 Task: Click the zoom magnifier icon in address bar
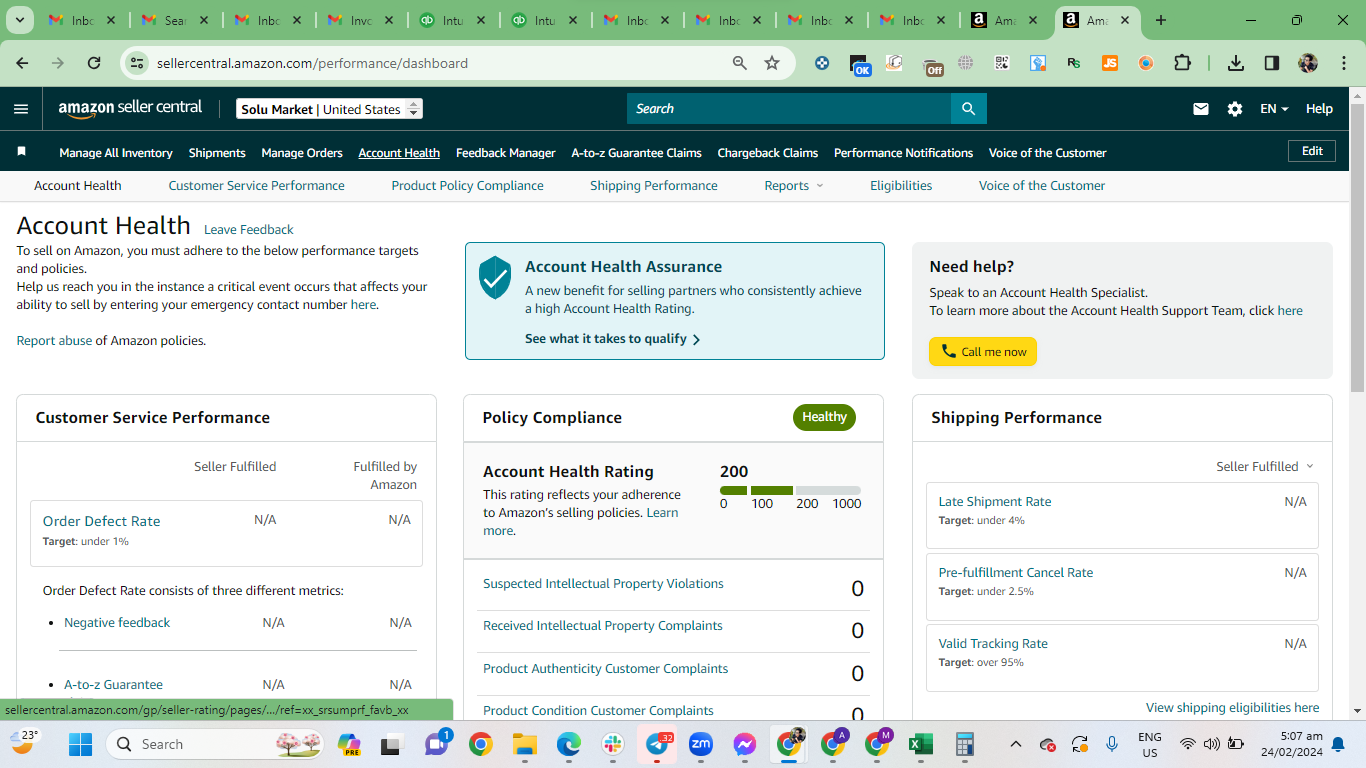pos(740,63)
